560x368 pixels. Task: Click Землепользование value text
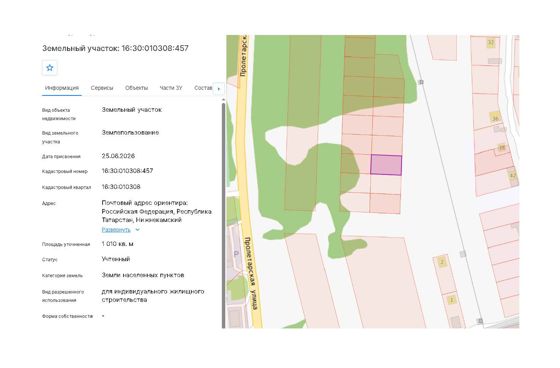tap(130, 133)
